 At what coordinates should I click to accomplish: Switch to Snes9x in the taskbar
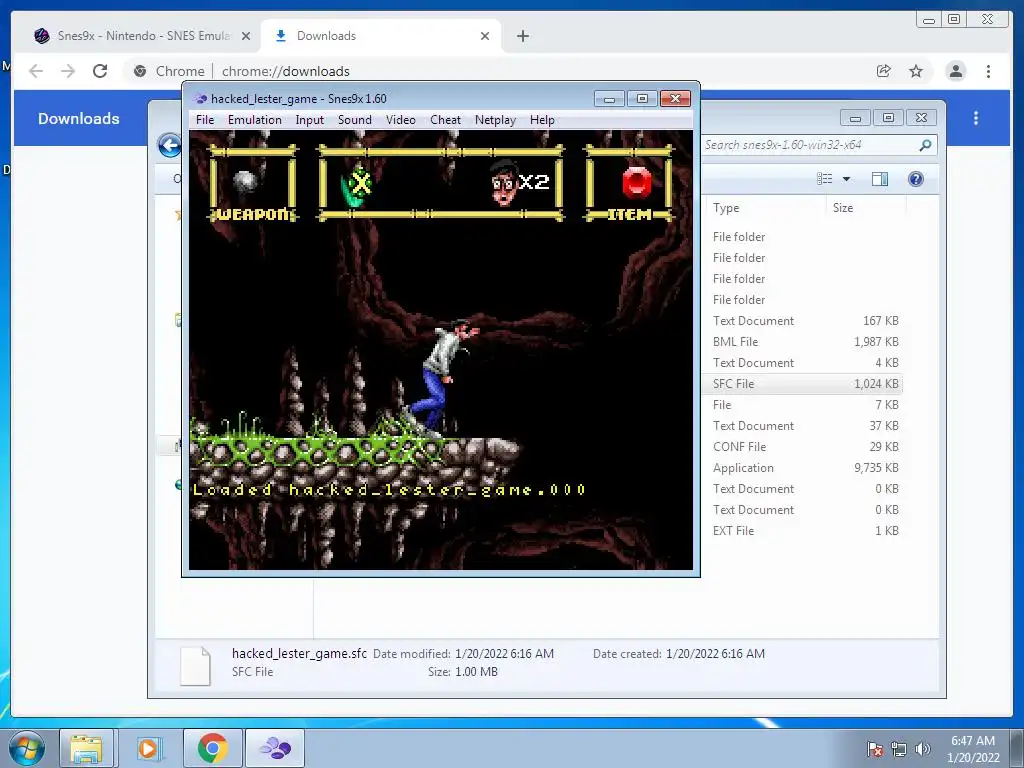(x=276, y=748)
